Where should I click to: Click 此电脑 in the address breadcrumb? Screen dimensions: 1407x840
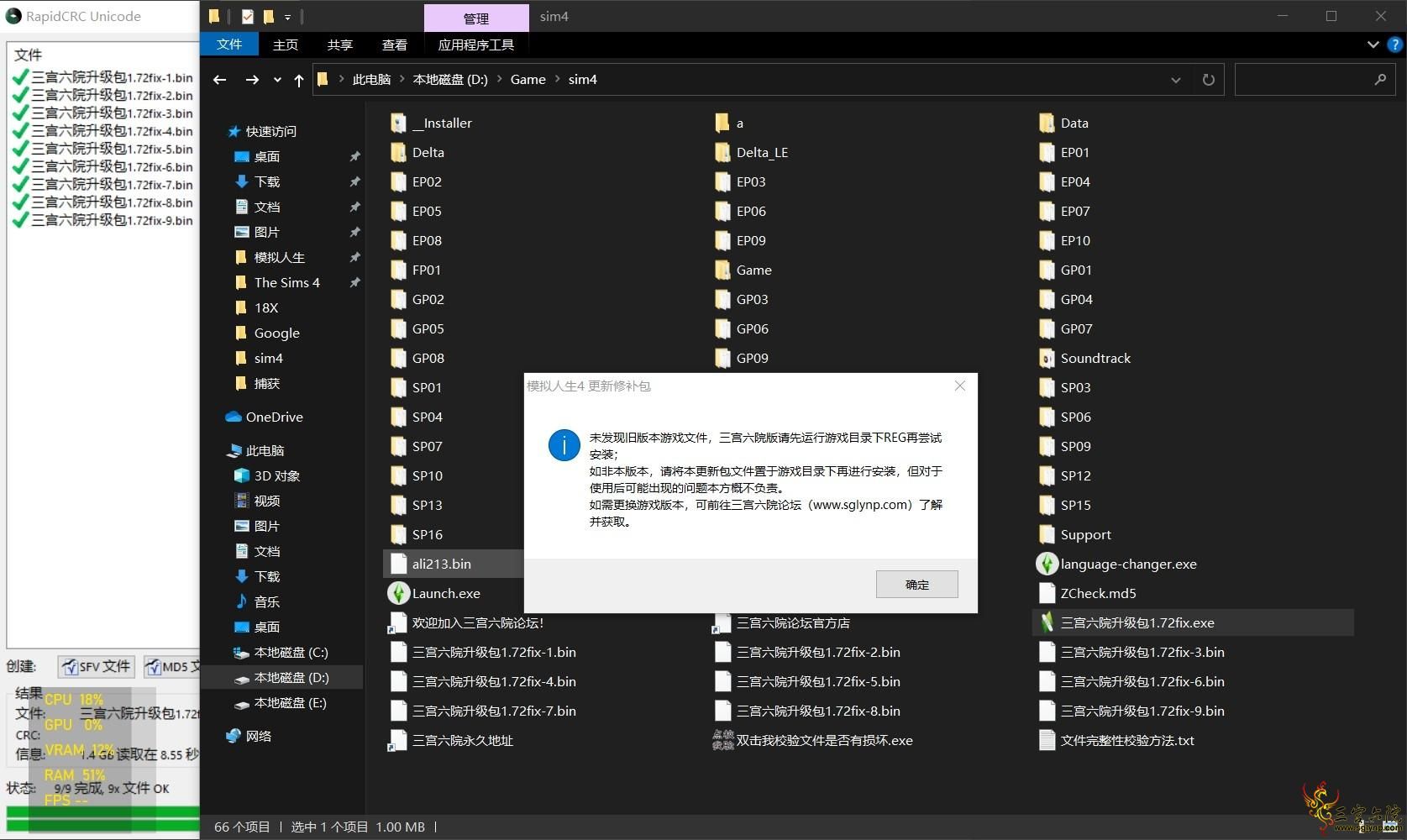371,80
